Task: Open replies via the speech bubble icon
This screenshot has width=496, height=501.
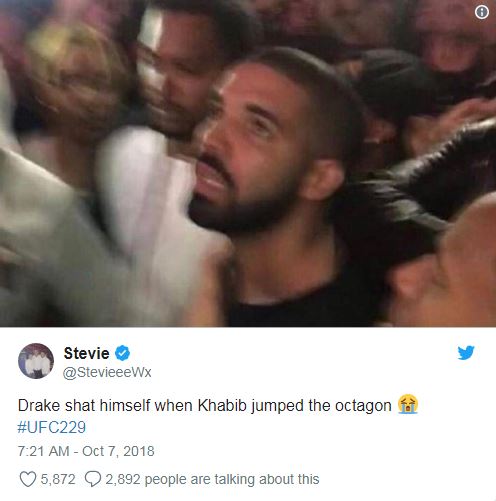Action: click(93, 479)
